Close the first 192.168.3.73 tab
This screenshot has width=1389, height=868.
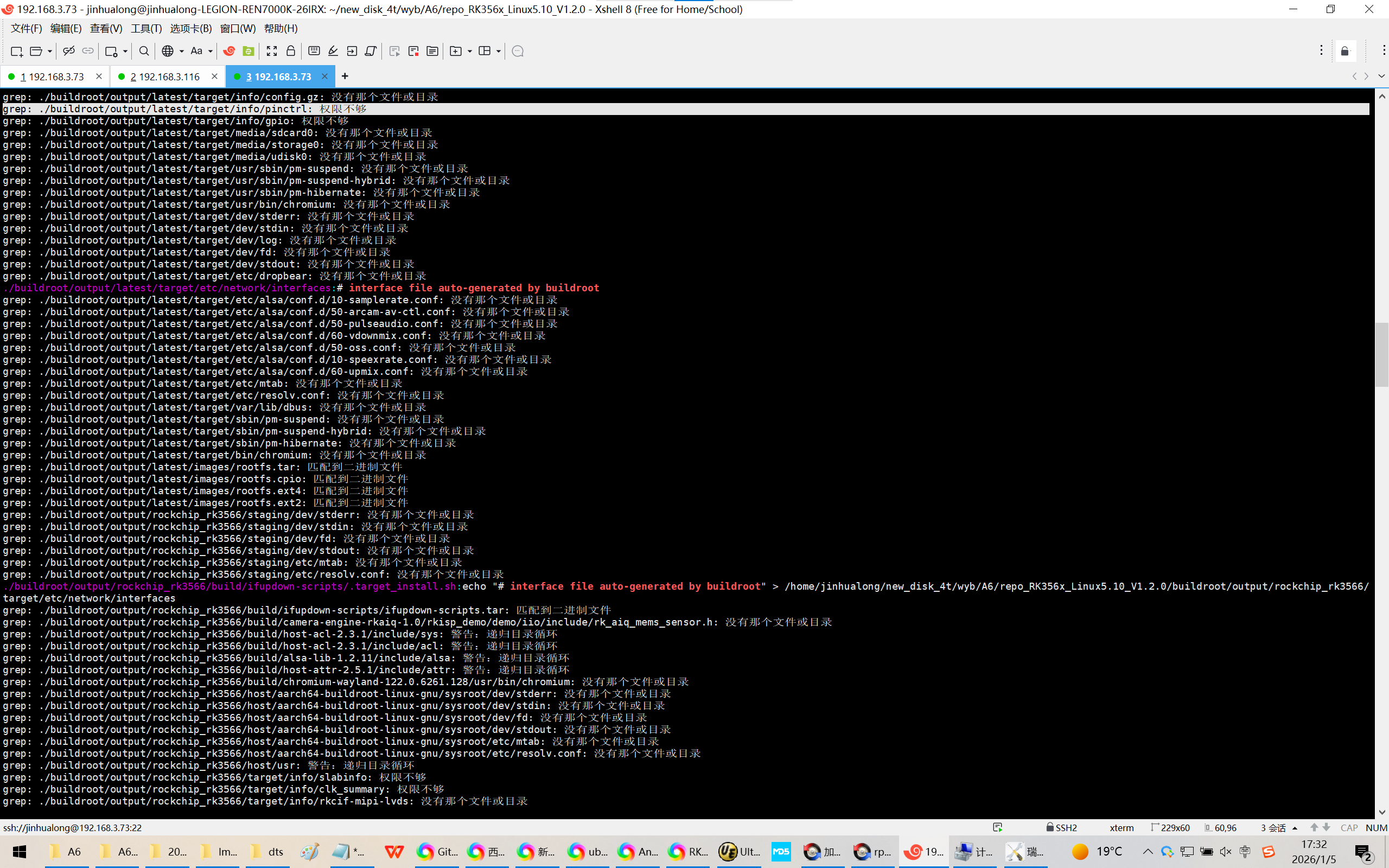pyautogui.click(x=99, y=76)
